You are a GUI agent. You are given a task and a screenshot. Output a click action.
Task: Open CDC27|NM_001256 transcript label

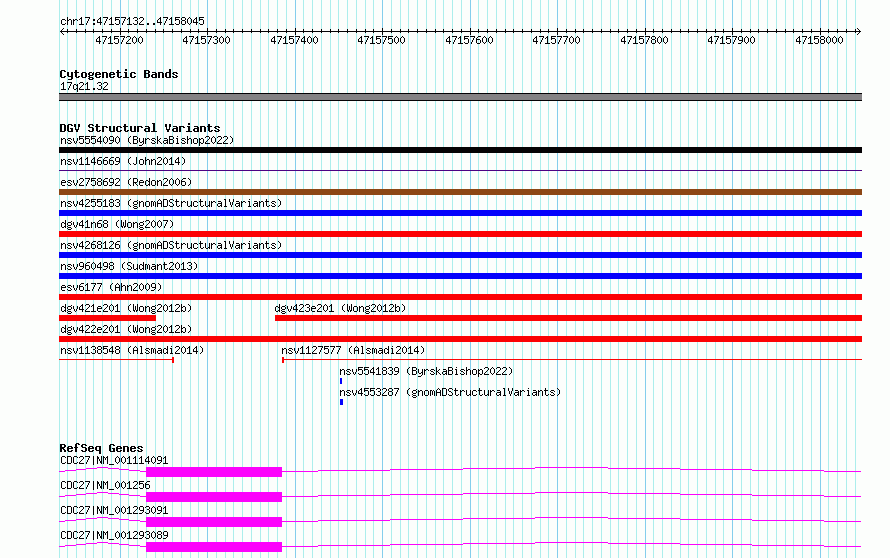pos(105,485)
